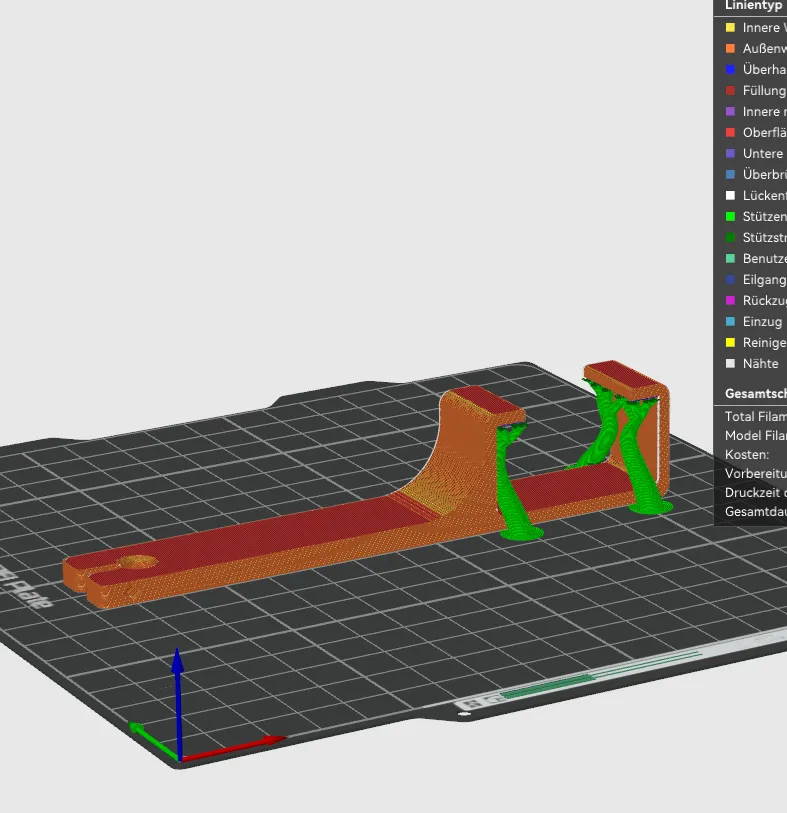The height and width of the screenshot is (813, 787).
Task: Click the round hole in the model arm
Action: pyautogui.click(x=138, y=563)
